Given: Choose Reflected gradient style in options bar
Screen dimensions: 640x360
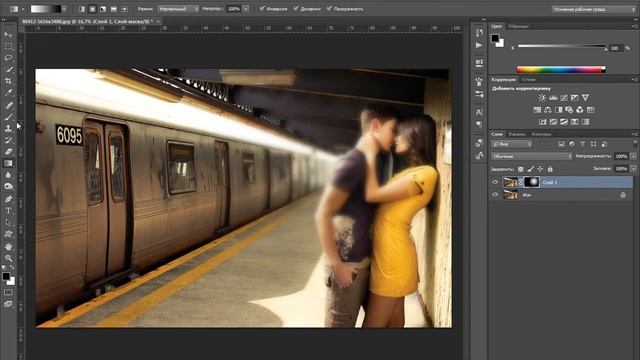Looking at the screenshot, I should click(113, 9).
